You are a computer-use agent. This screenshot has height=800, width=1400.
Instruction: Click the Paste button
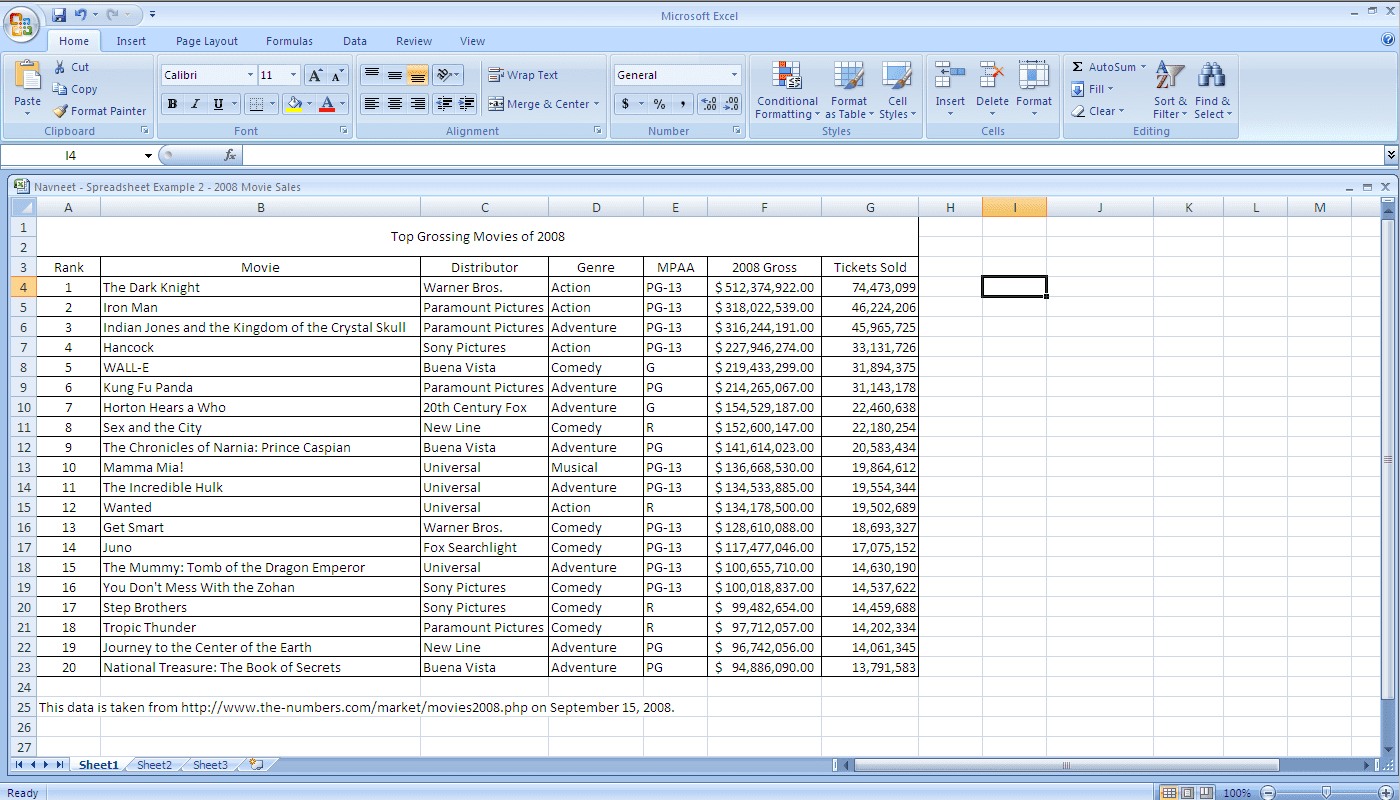click(x=27, y=85)
